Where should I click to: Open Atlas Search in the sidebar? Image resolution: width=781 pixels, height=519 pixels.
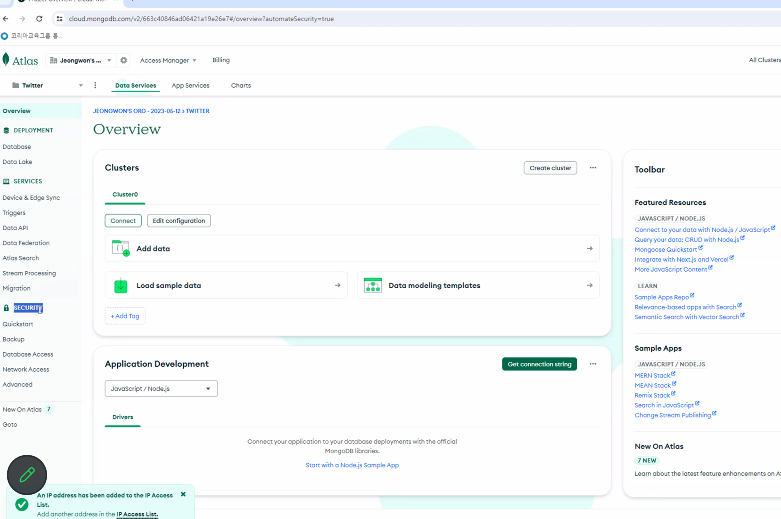tap(20, 258)
